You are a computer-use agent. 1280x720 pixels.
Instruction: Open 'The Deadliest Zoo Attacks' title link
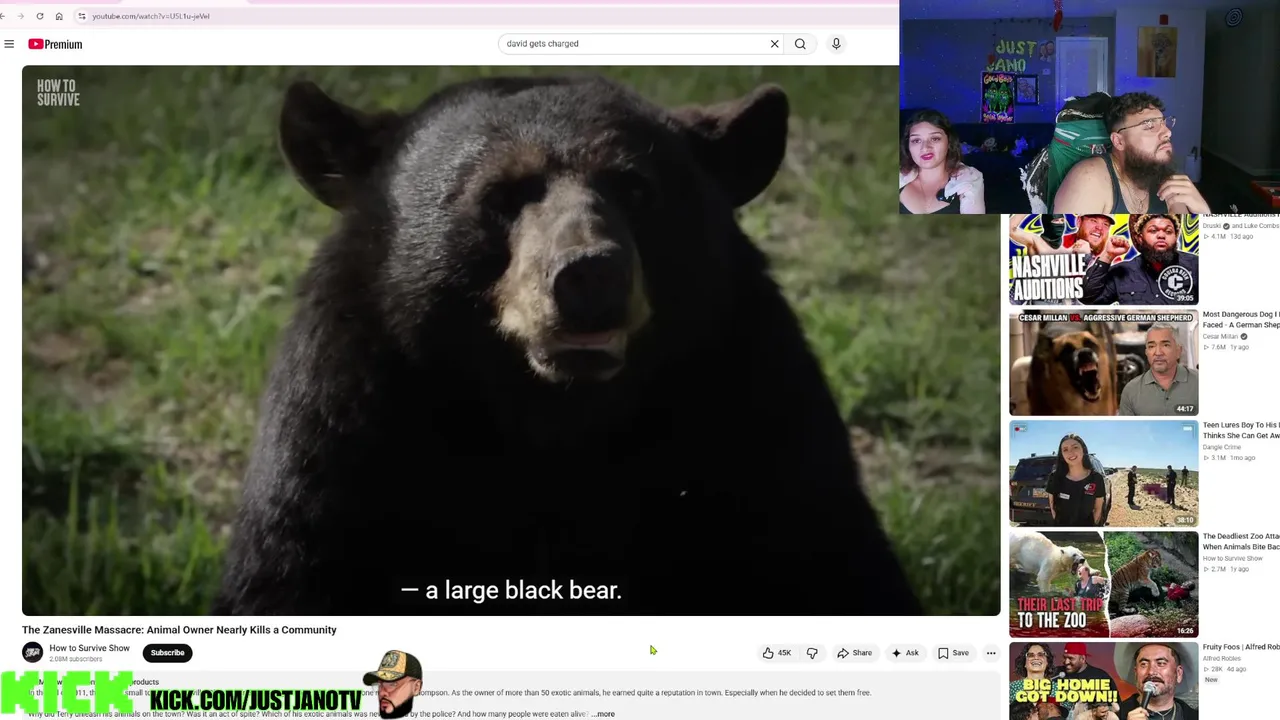tap(1241, 541)
